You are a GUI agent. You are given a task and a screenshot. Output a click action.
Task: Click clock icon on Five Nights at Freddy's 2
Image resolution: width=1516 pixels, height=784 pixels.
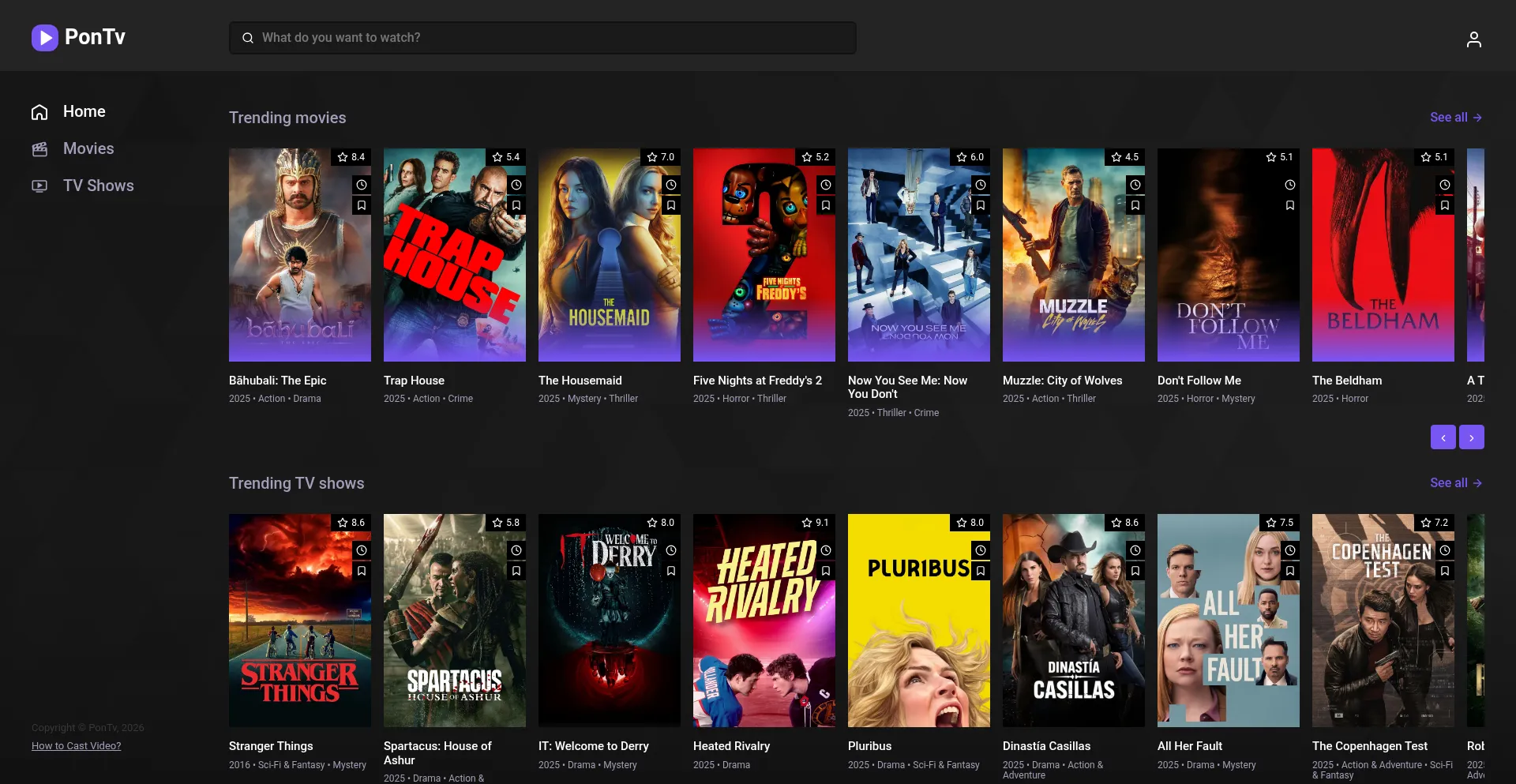tap(826, 185)
